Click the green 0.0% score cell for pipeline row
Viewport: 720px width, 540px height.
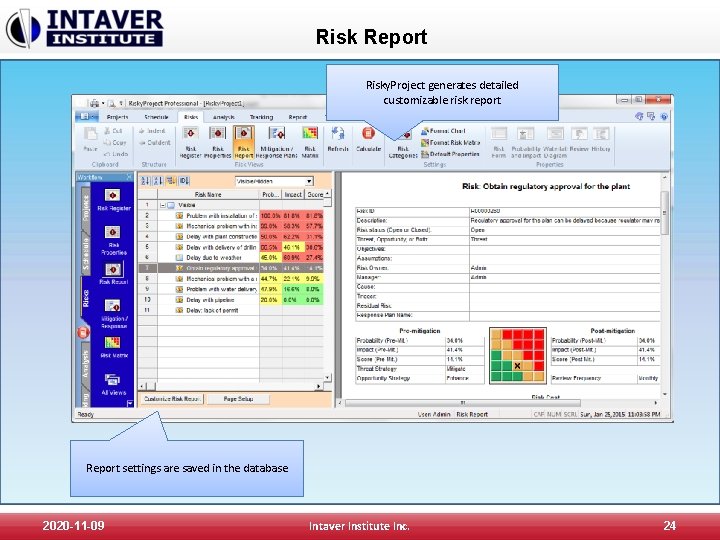(x=313, y=300)
